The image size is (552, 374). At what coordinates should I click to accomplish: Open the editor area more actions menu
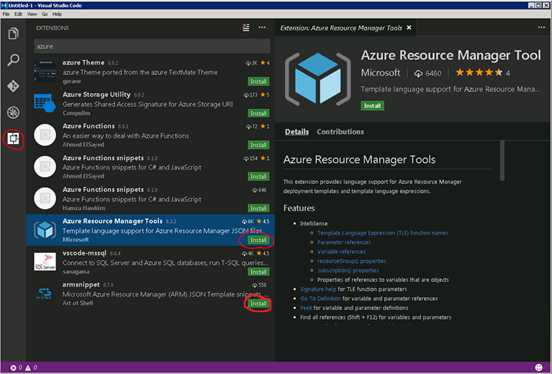click(541, 27)
